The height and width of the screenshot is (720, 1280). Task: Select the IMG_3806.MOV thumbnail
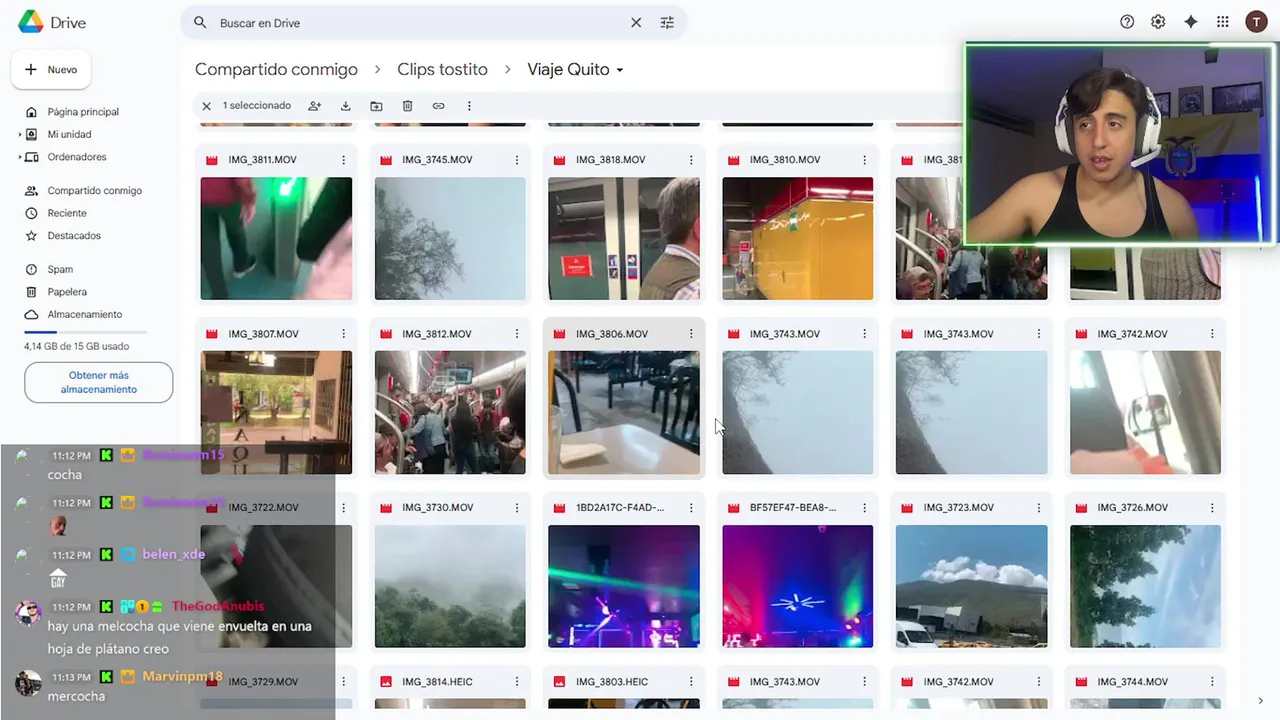[624, 412]
